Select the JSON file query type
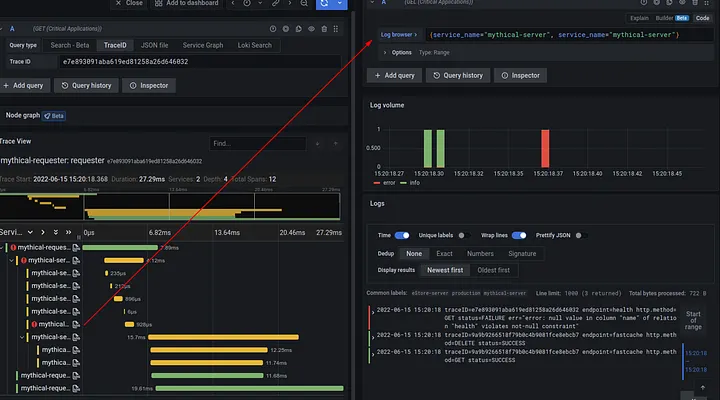The width and height of the screenshot is (720, 400). pyautogui.click(x=154, y=45)
